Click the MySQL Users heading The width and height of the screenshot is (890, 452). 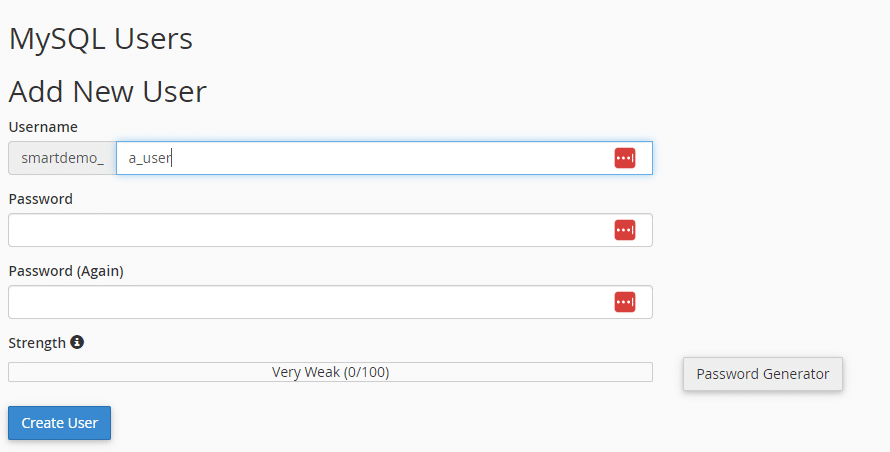(x=101, y=40)
